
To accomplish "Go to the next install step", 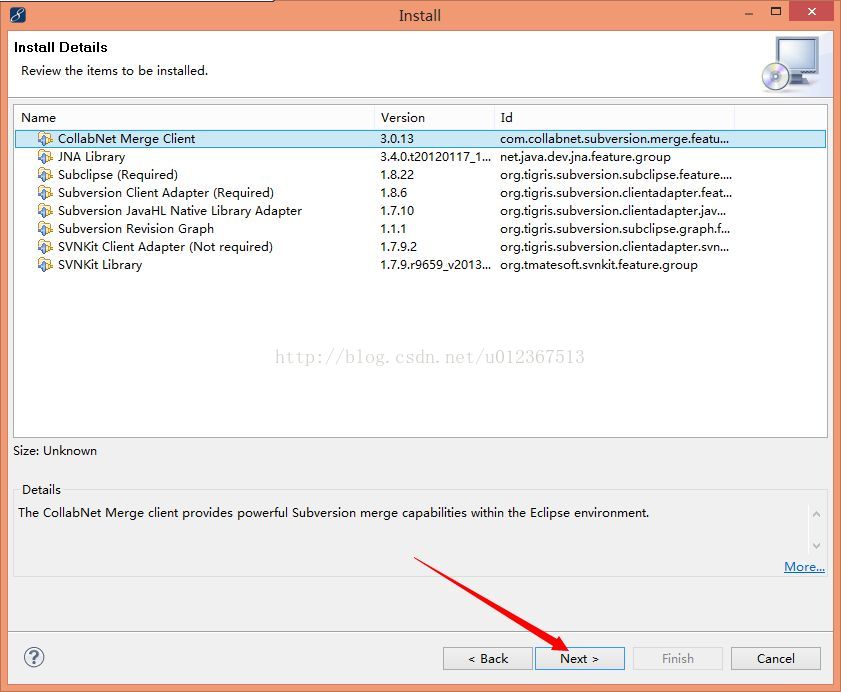I will (579, 658).
